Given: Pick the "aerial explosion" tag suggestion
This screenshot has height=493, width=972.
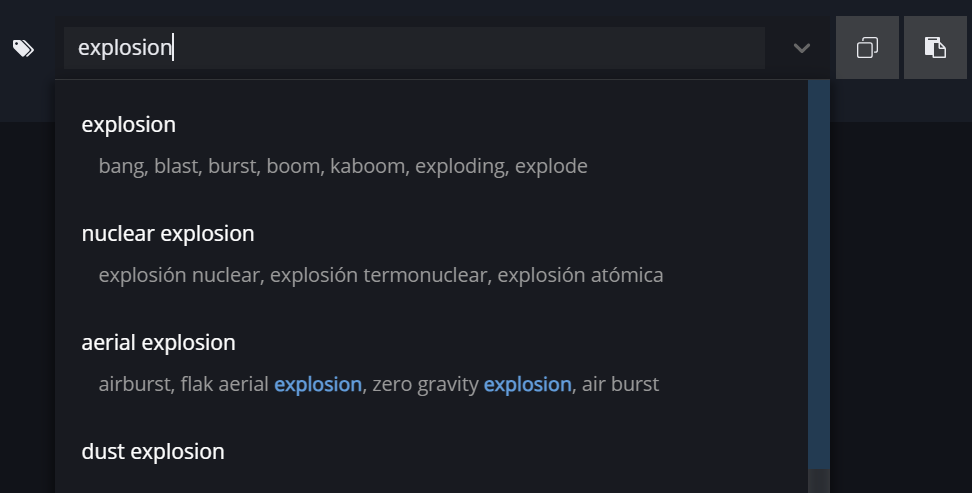Looking at the screenshot, I should pos(159,343).
